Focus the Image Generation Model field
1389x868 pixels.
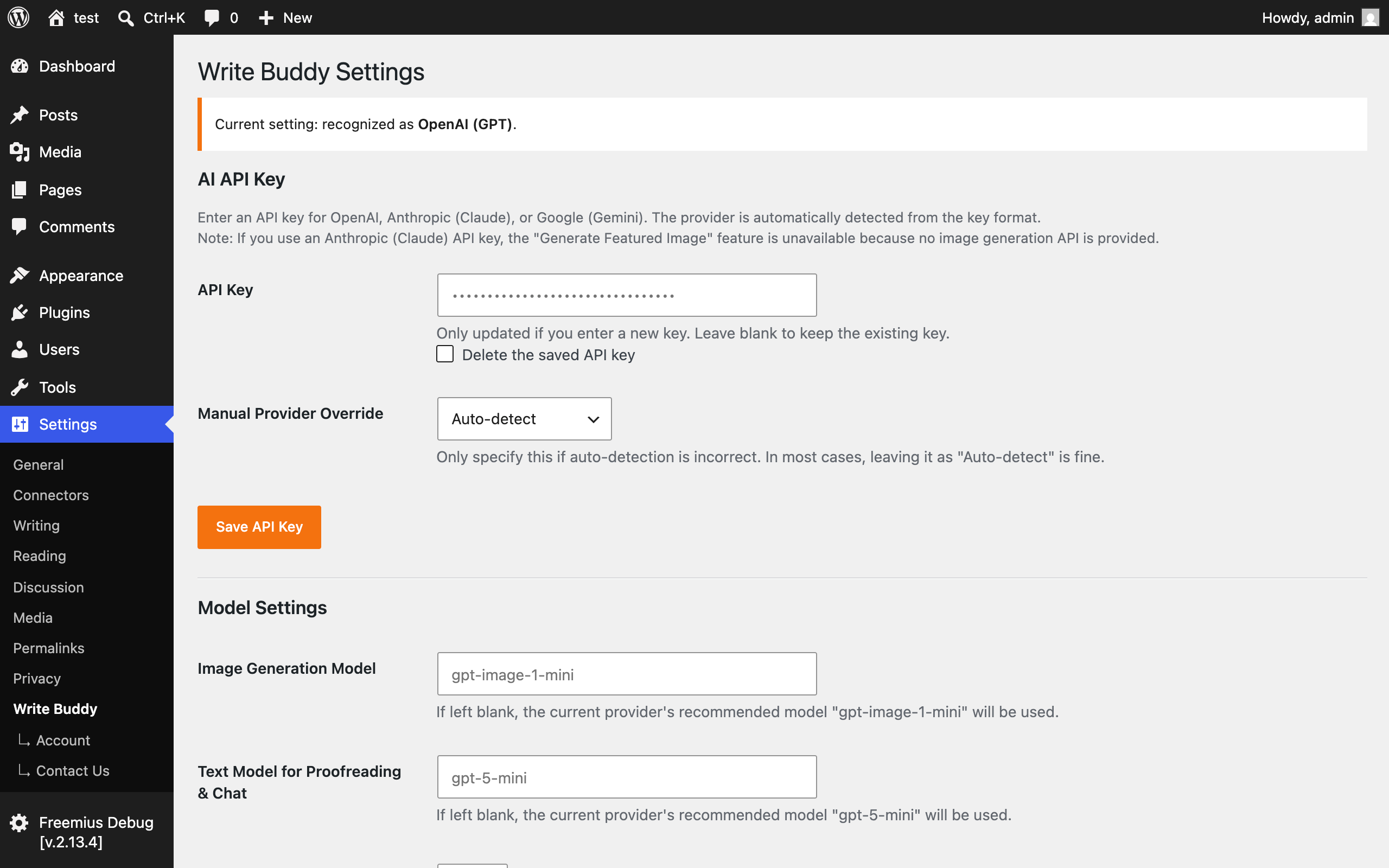pyautogui.click(x=627, y=674)
